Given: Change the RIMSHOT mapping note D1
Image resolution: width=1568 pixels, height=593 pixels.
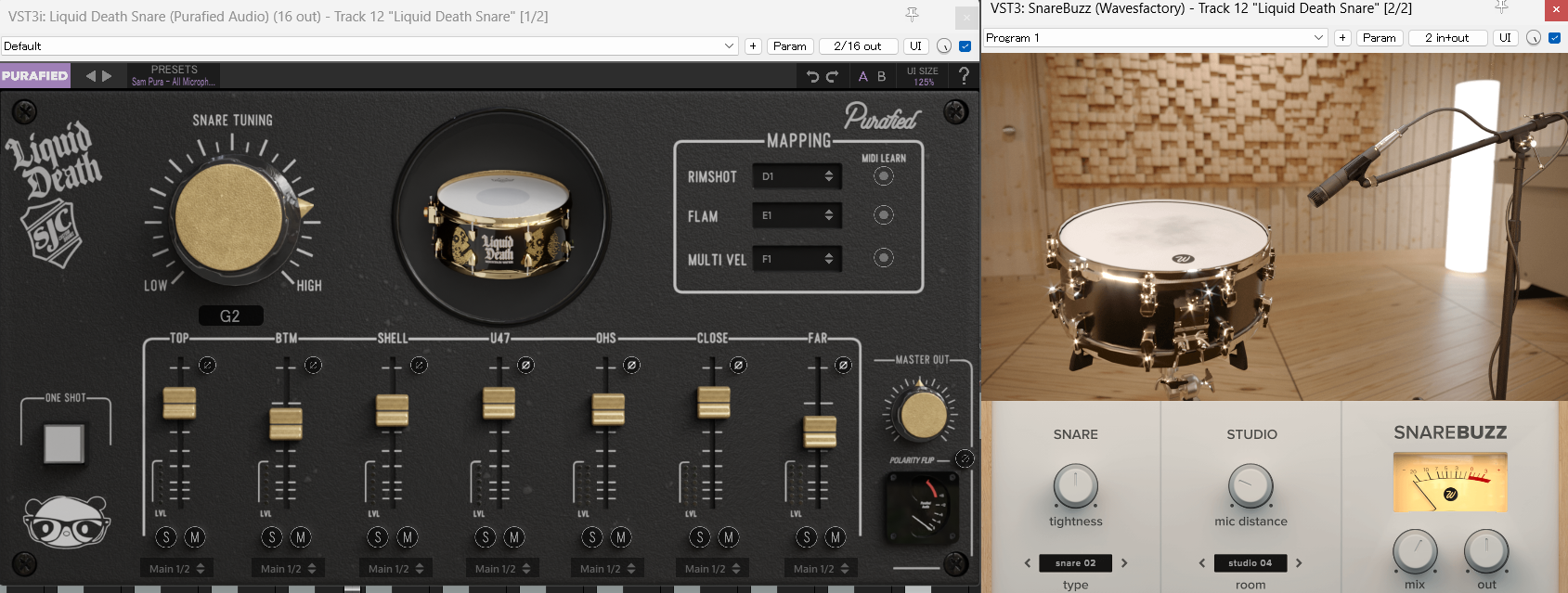Looking at the screenshot, I should (x=797, y=176).
